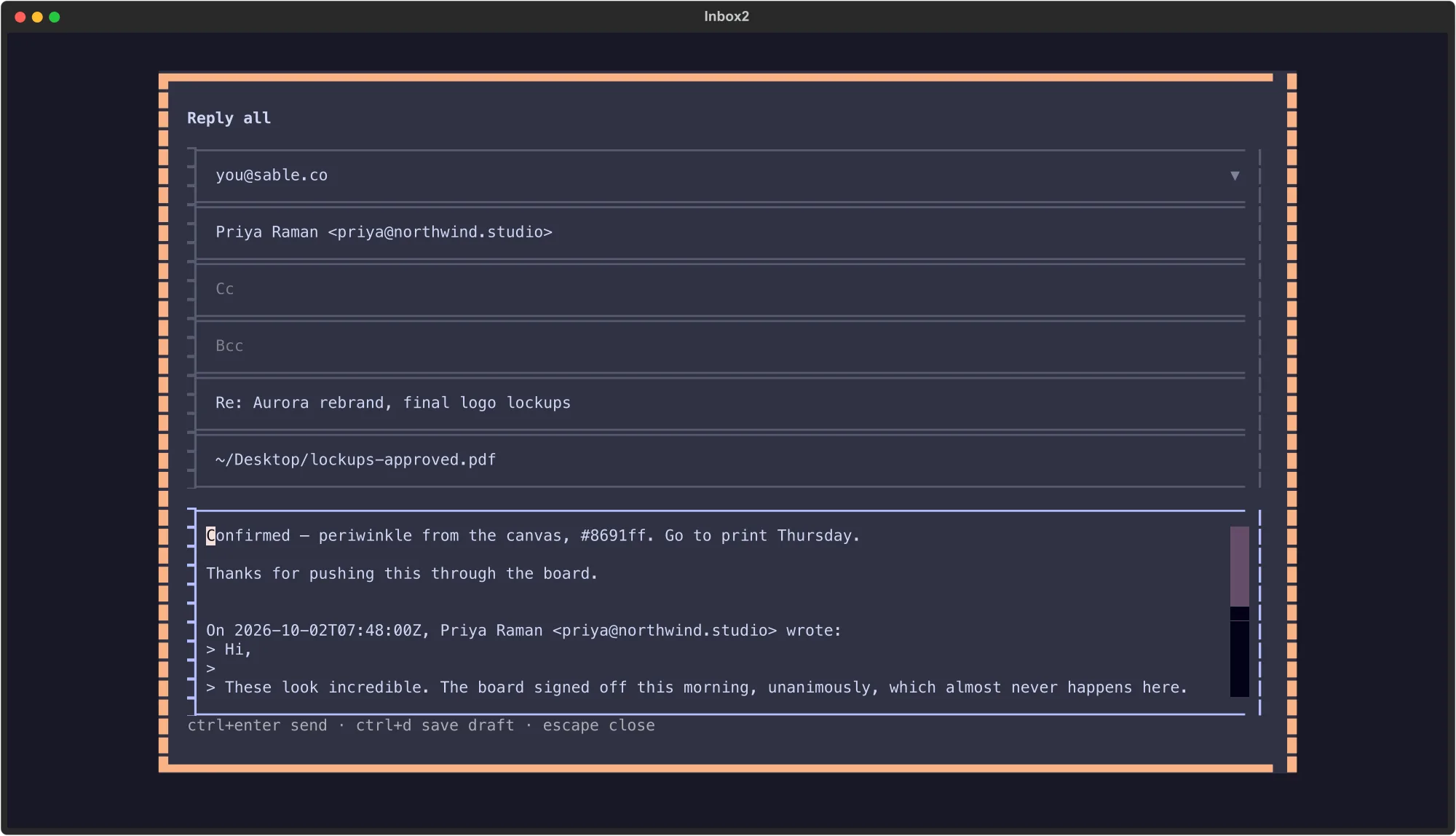Click the 'Confirmed — periwinkle' line in body
1456x836 pixels.
[x=533, y=536]
